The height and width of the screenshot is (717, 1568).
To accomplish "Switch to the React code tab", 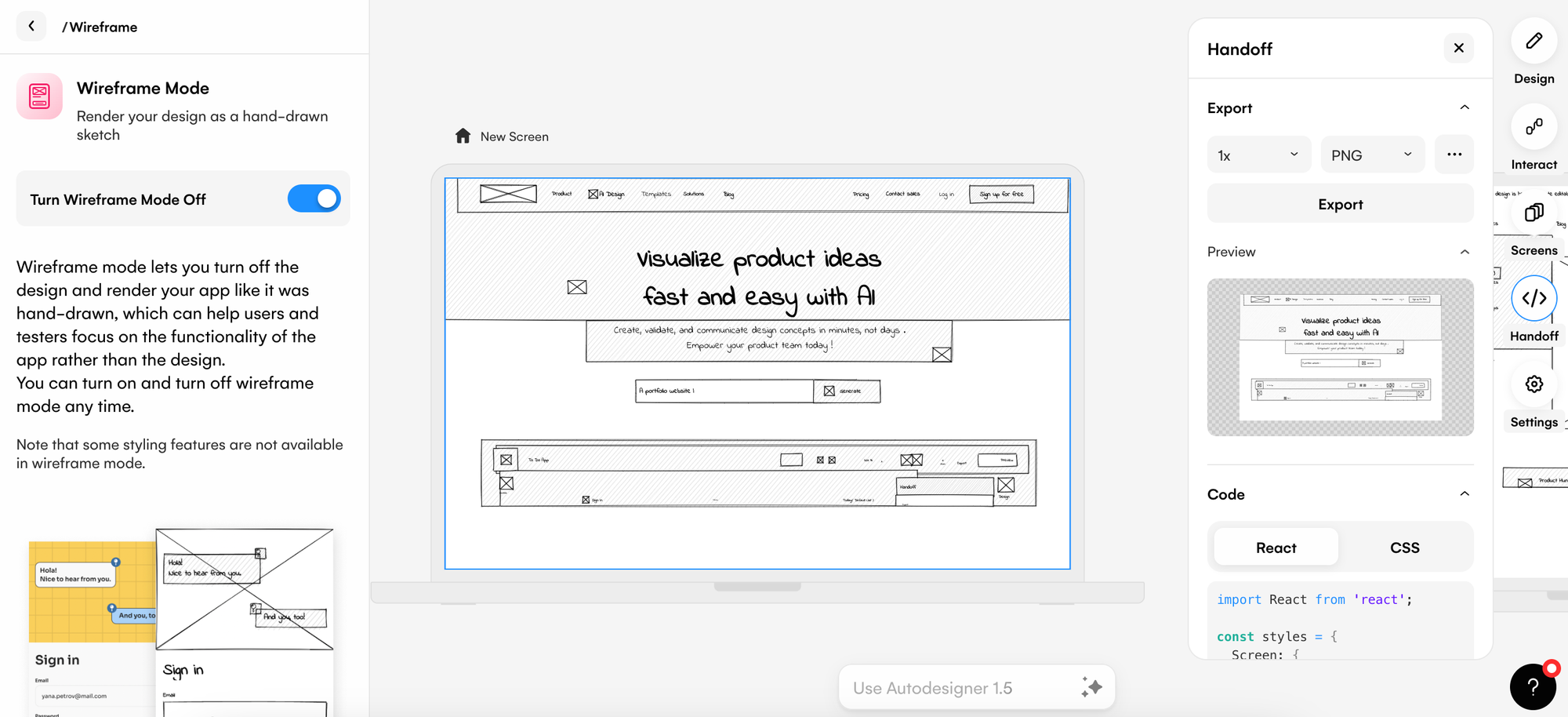I will click(1276, 547).
